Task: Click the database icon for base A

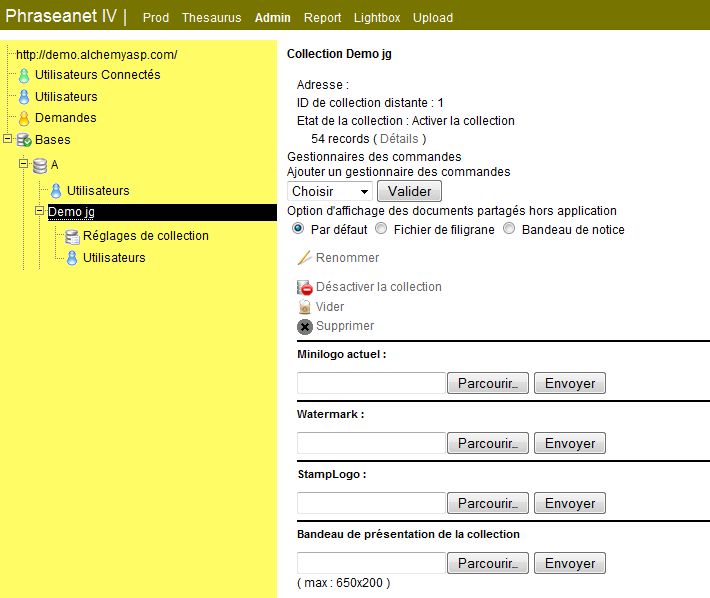Action: click(40, 166)
